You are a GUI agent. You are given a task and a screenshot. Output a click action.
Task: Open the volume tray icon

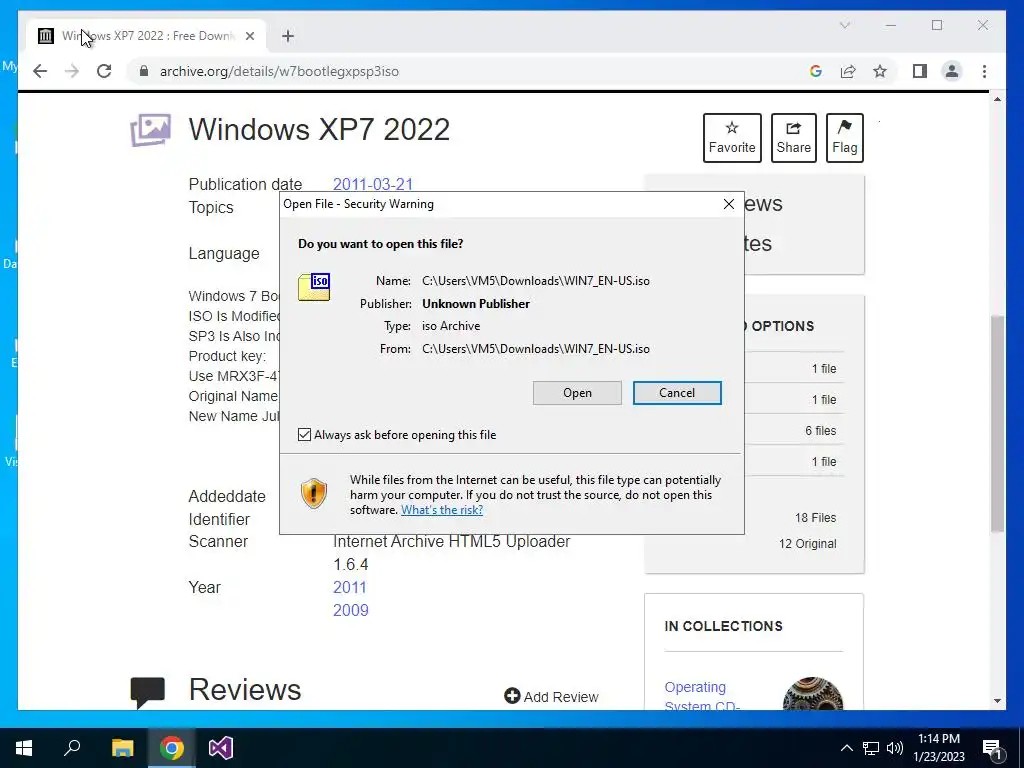click(895, 748)
